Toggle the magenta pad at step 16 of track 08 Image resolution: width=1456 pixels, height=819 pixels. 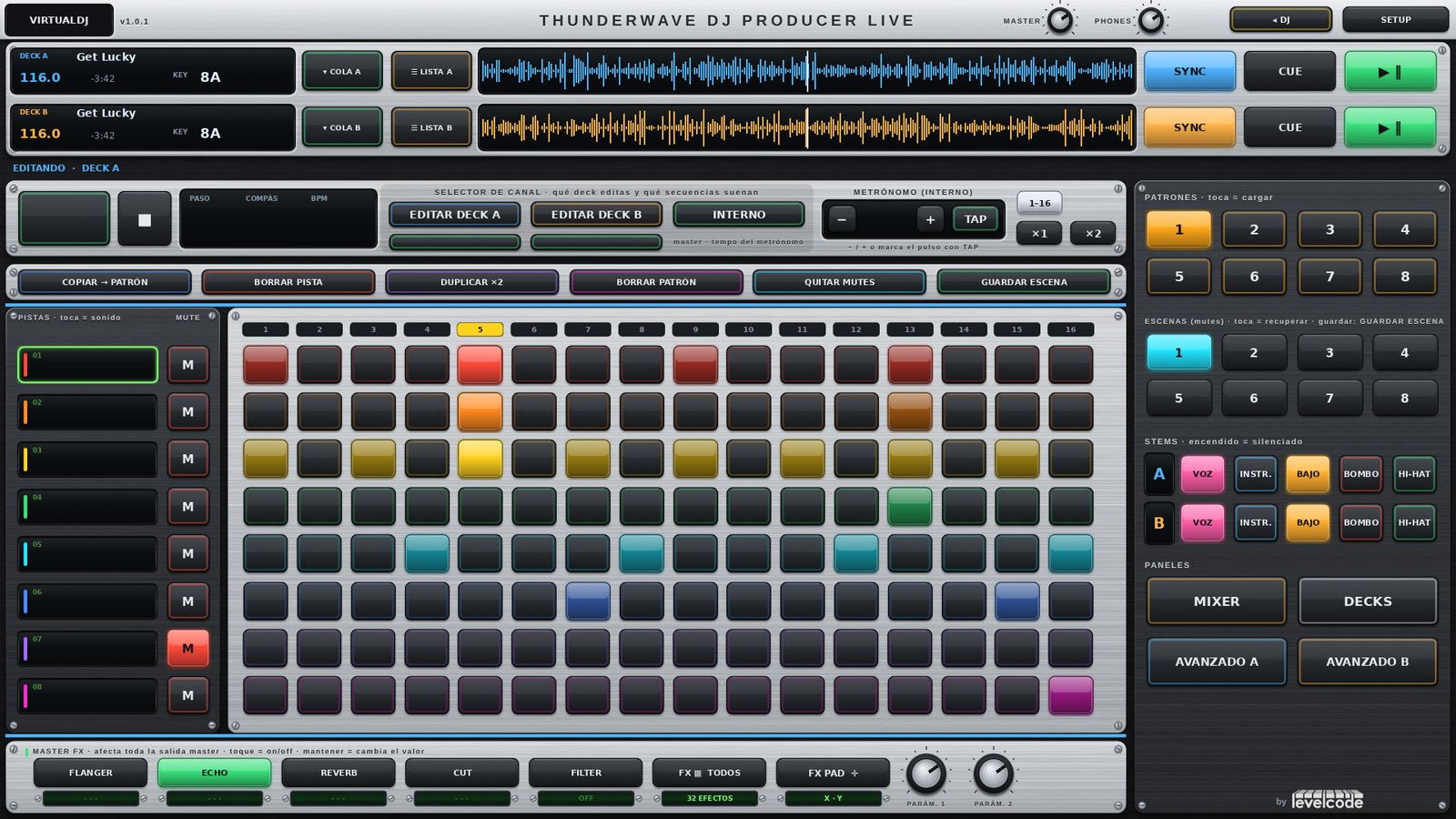[x=1071, y=695]
